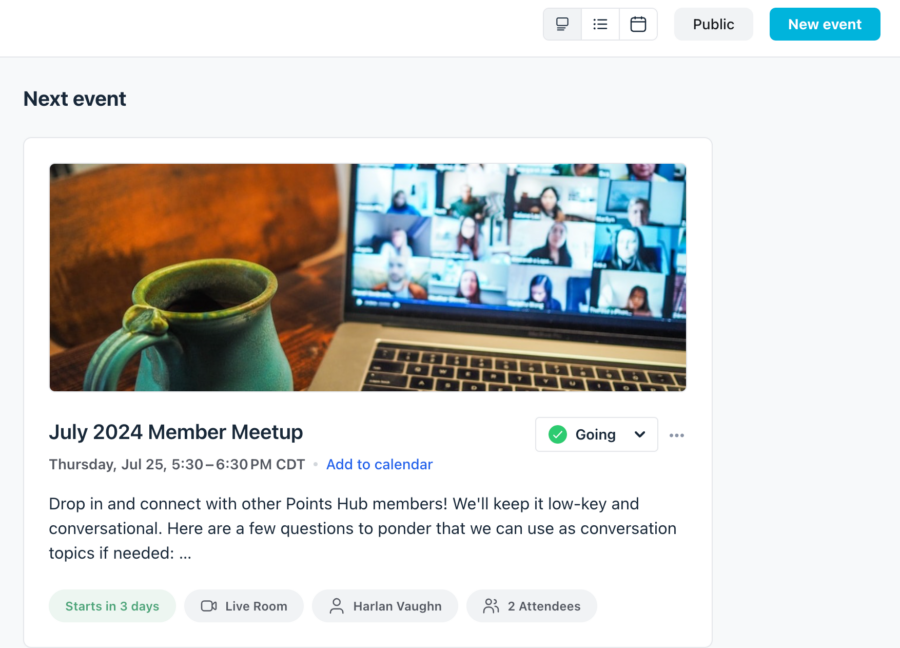Viewport: 900px width, 648px height.
Task: Expand the Going RSVP dropdown chevron
Action: pos(640,434)
